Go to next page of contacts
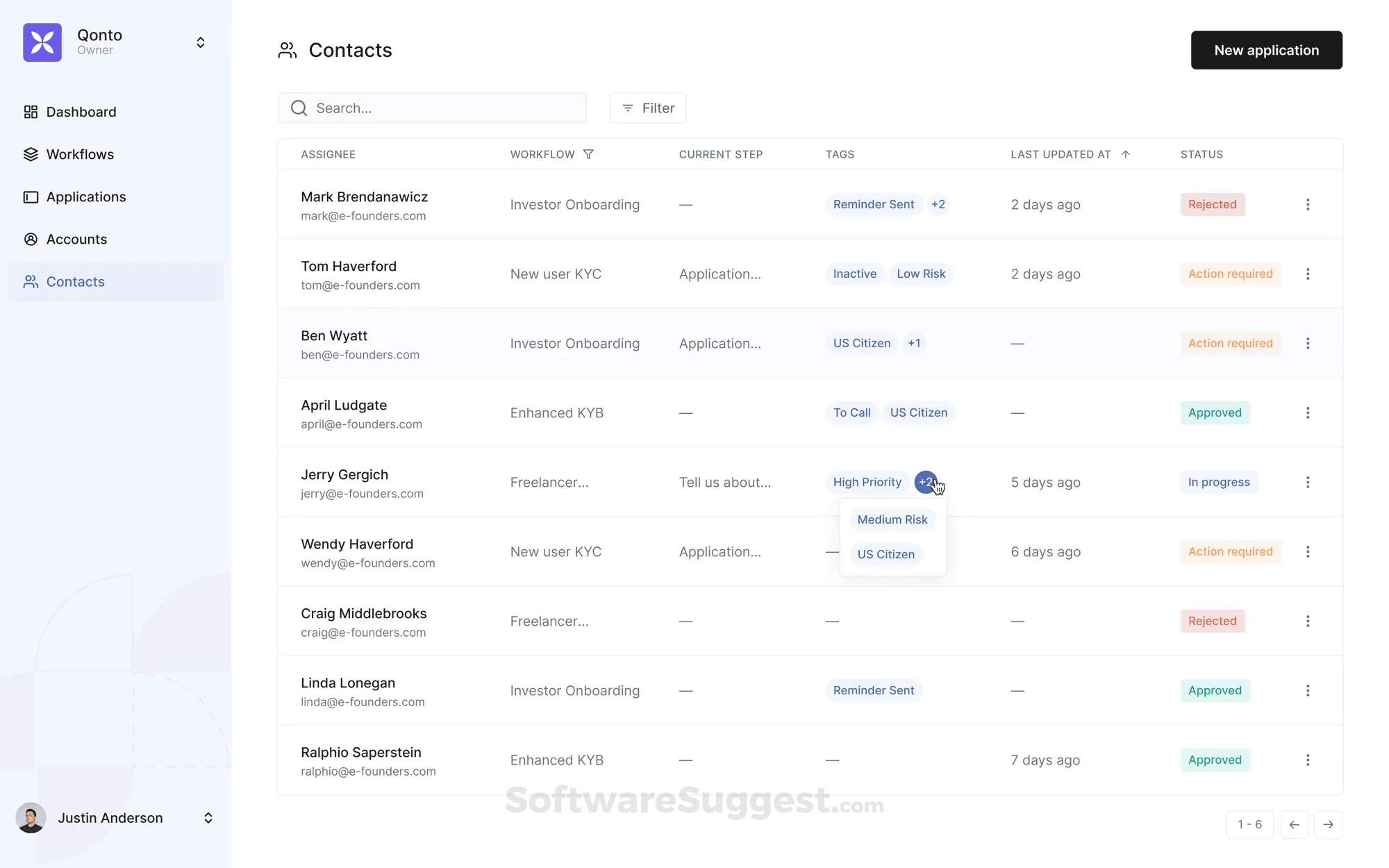1389x868 pixels. pos(1329,824)
